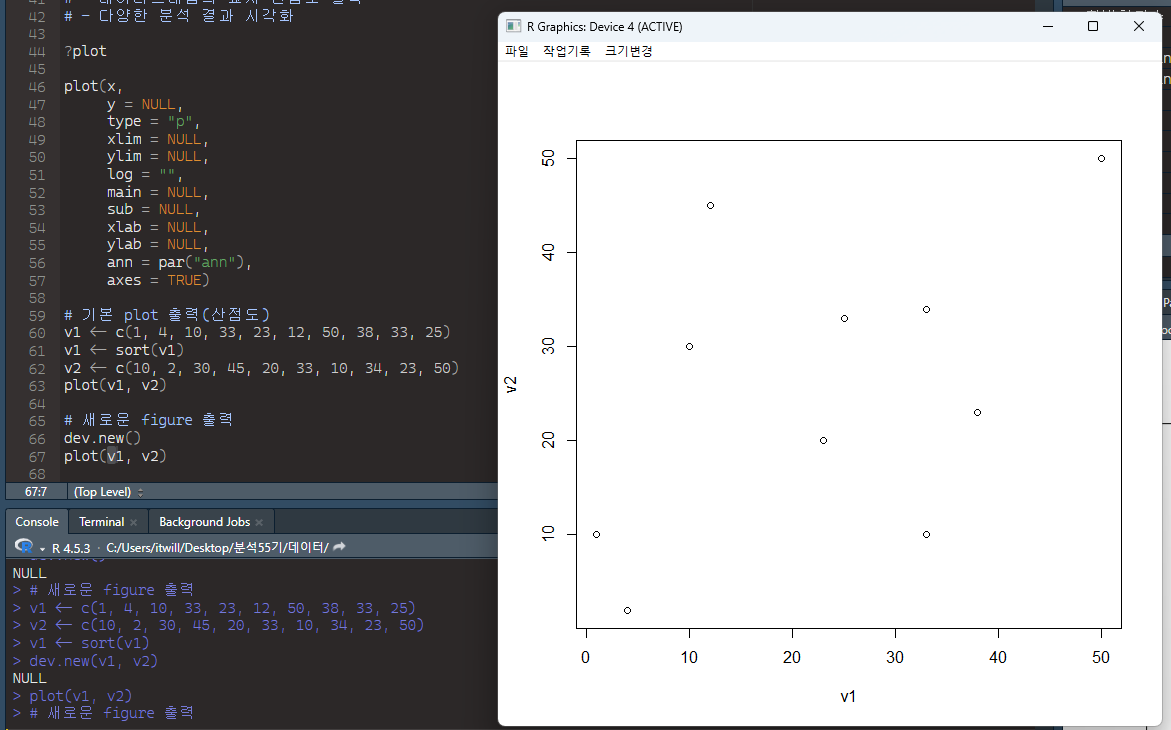Click cursor position indicator 67:7
Screen dimensions: 1171x730
36,492
